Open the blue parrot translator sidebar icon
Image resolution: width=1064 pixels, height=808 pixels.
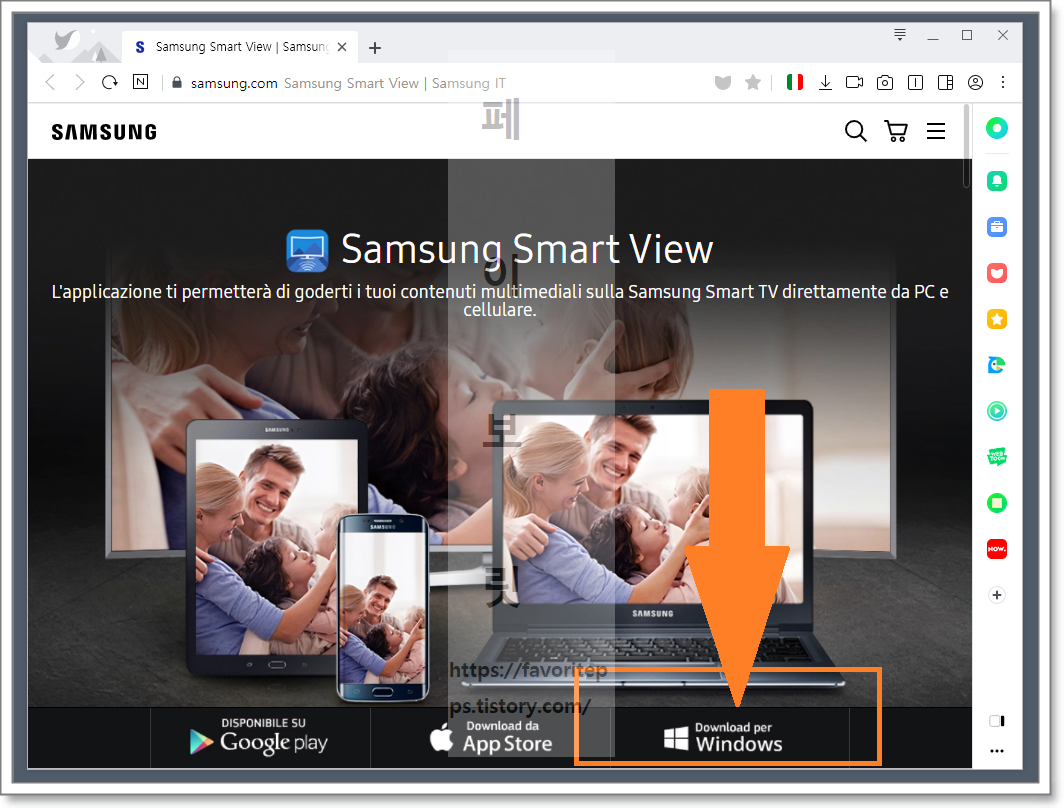click(x=996, y=365)
